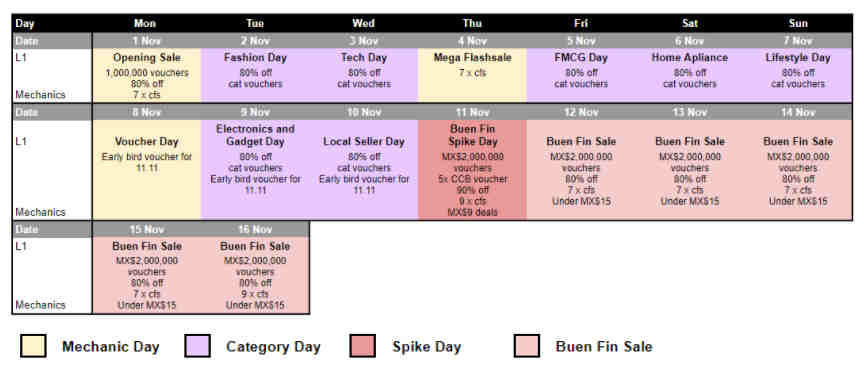Click the Home Apliance cell on 6 Nov

689,75
